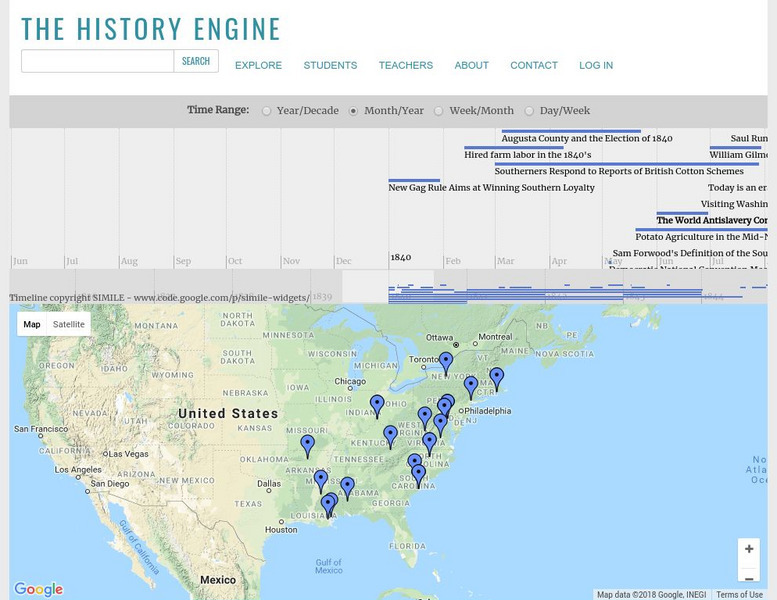The width and height of the screenshot is (777, 600).
Task: Open the Terms of Use map link
Action: pos(739,595)
